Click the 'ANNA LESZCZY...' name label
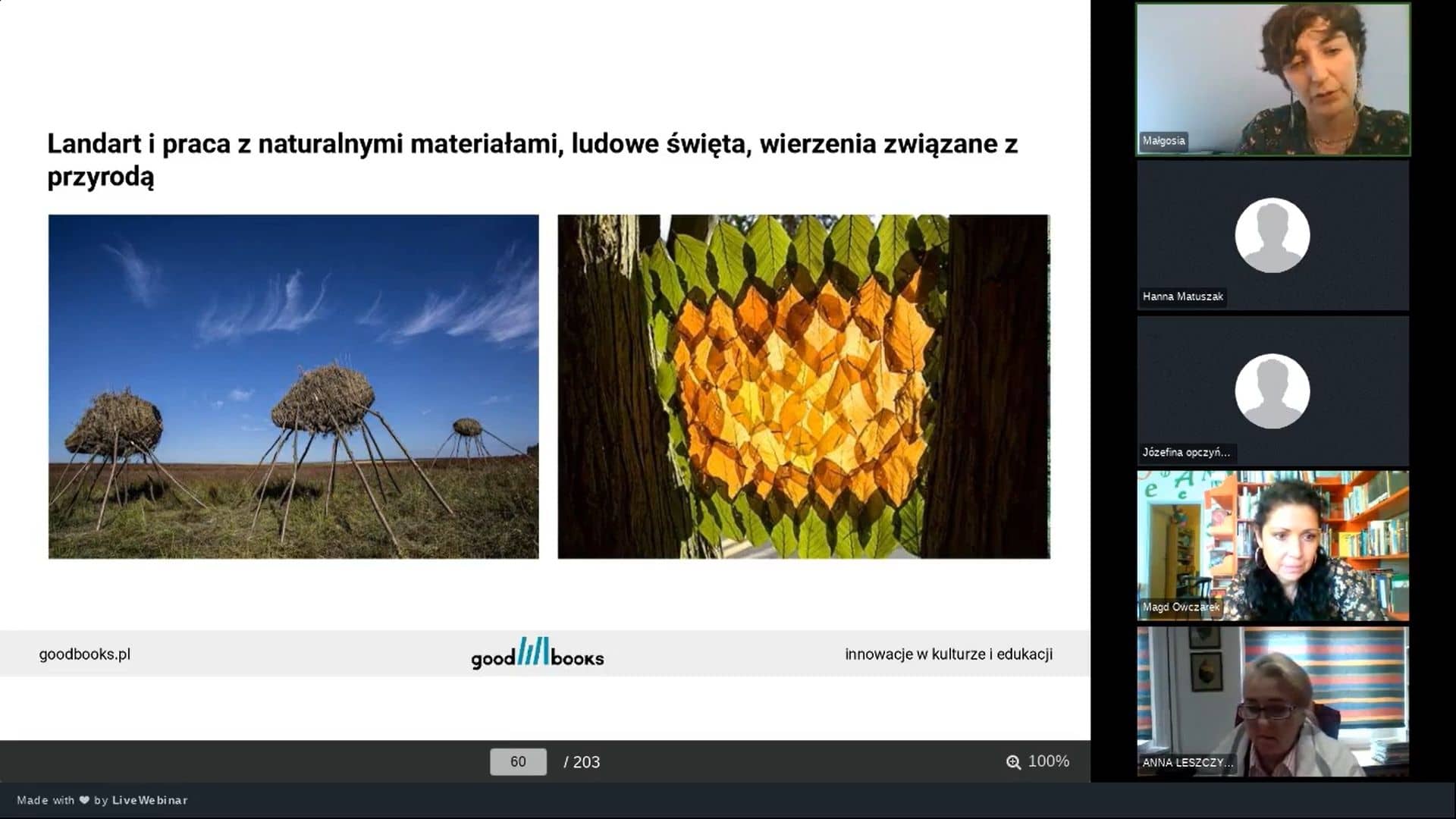 point(1188,763)
